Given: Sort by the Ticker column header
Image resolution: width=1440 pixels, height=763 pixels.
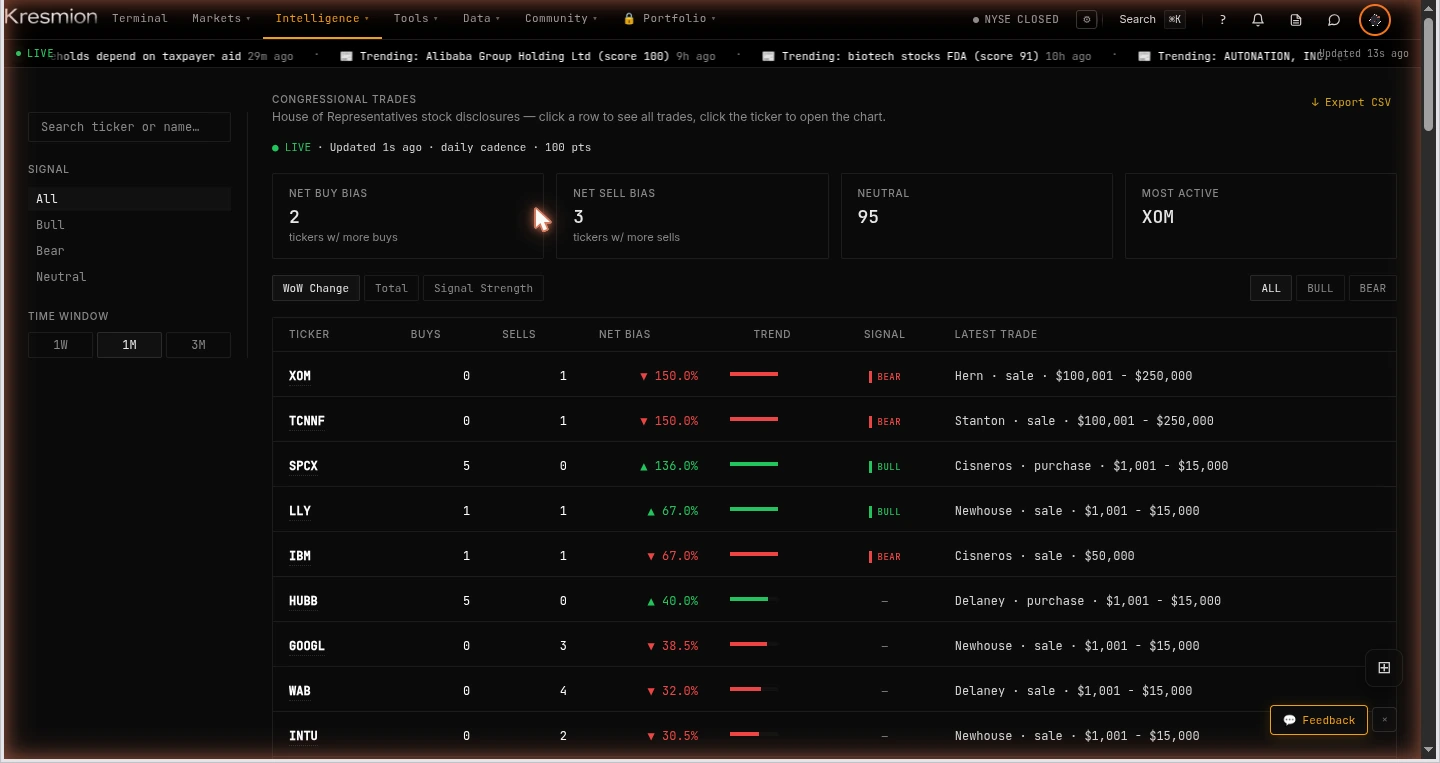Looking at the screenshot, I should pos(309,334).
